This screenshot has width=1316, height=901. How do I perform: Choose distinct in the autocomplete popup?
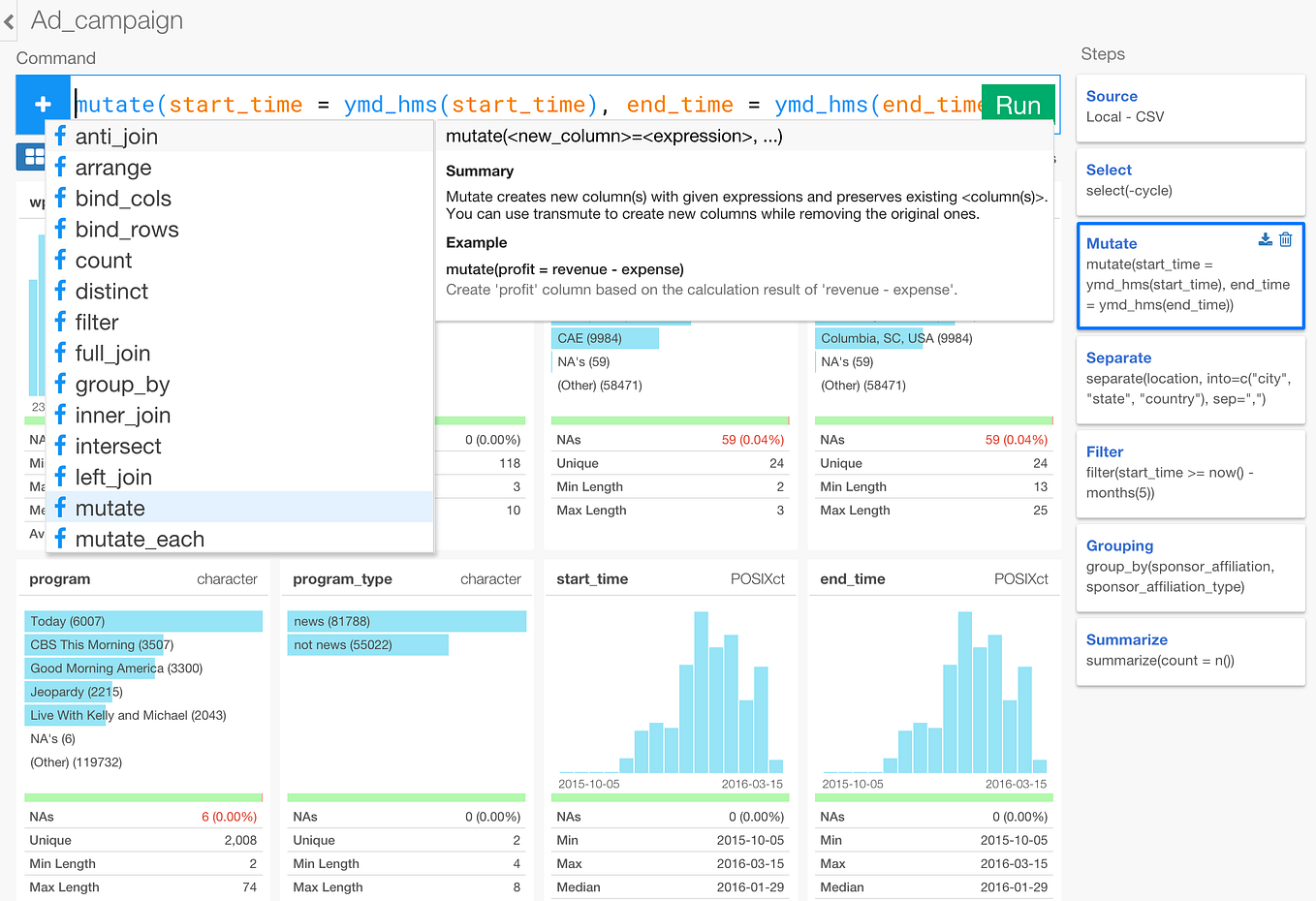(x=111, y=291)
